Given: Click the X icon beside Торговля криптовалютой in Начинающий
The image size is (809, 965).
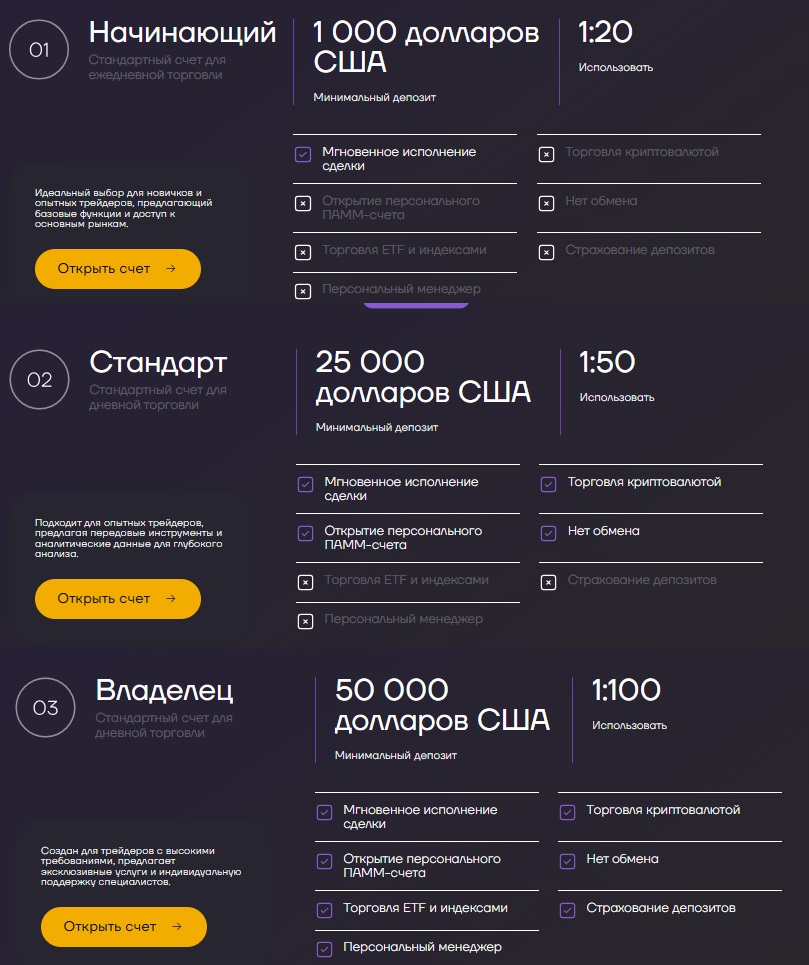Looking at the screenshot, I should point(546,154).
